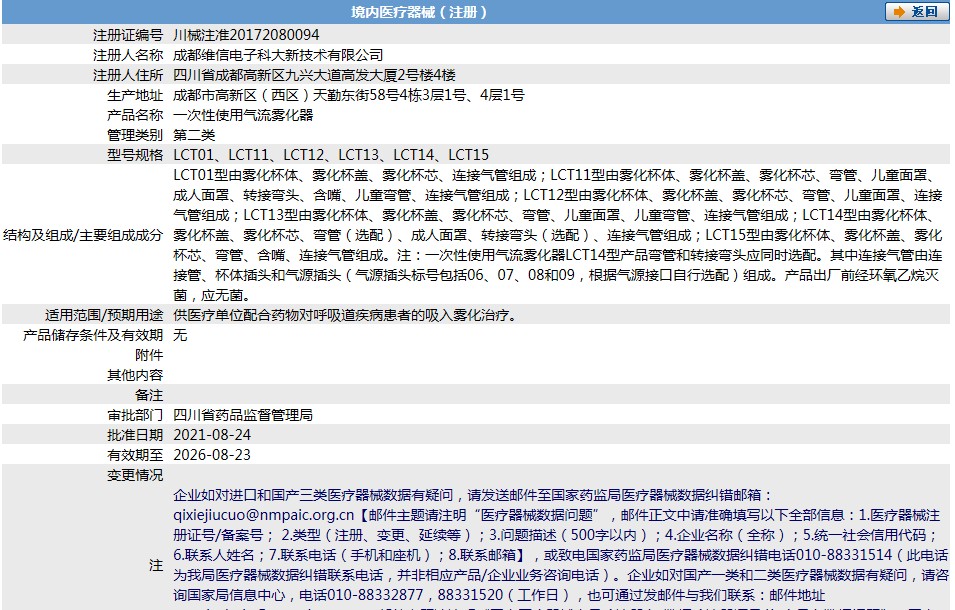The width and height of the screenshot is (955, 610).
Task: Click approving authority 四川省药品监督管理局
Action: (243, 415)
